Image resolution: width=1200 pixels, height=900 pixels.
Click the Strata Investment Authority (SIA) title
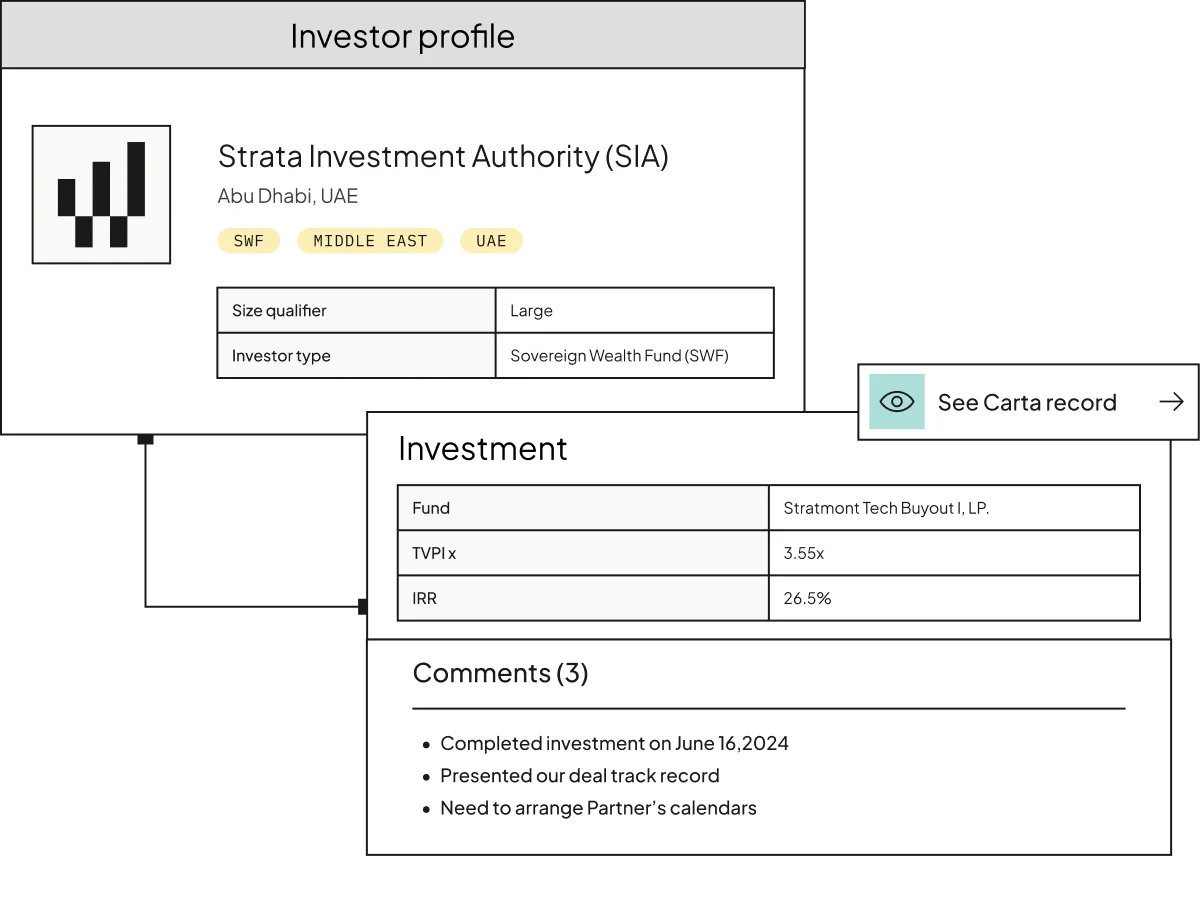tap(443, 157)
